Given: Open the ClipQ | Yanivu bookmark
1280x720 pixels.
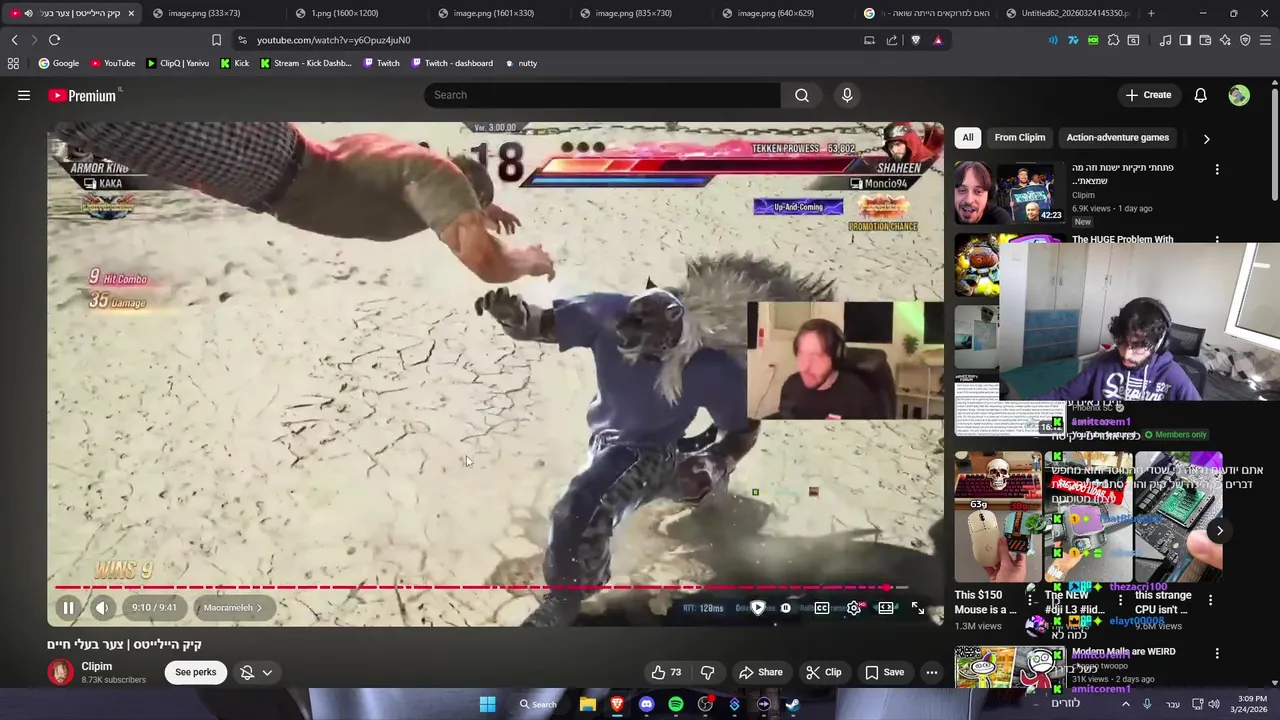Looking at the screenshot, I should (x=178, y=63).
